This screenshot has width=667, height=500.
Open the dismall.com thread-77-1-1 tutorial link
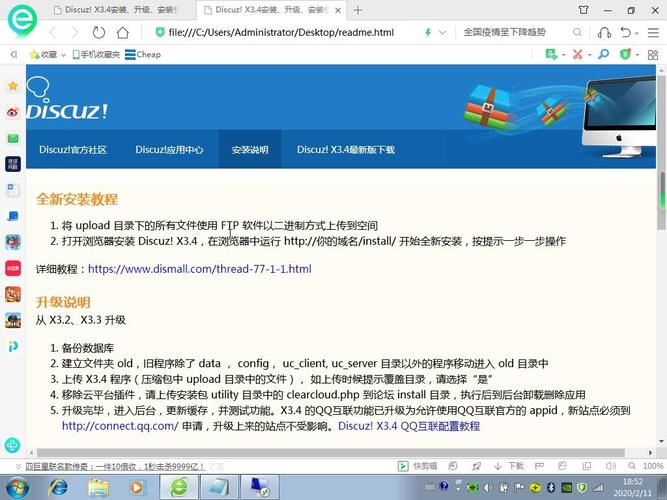point(200,269)
